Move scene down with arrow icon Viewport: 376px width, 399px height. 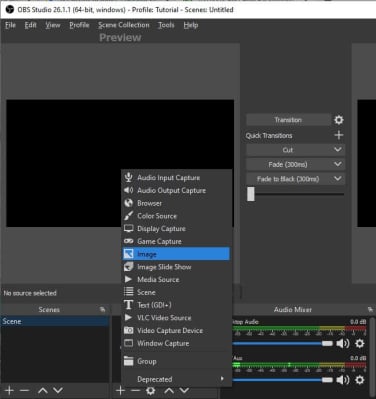(x=58, y=390)
